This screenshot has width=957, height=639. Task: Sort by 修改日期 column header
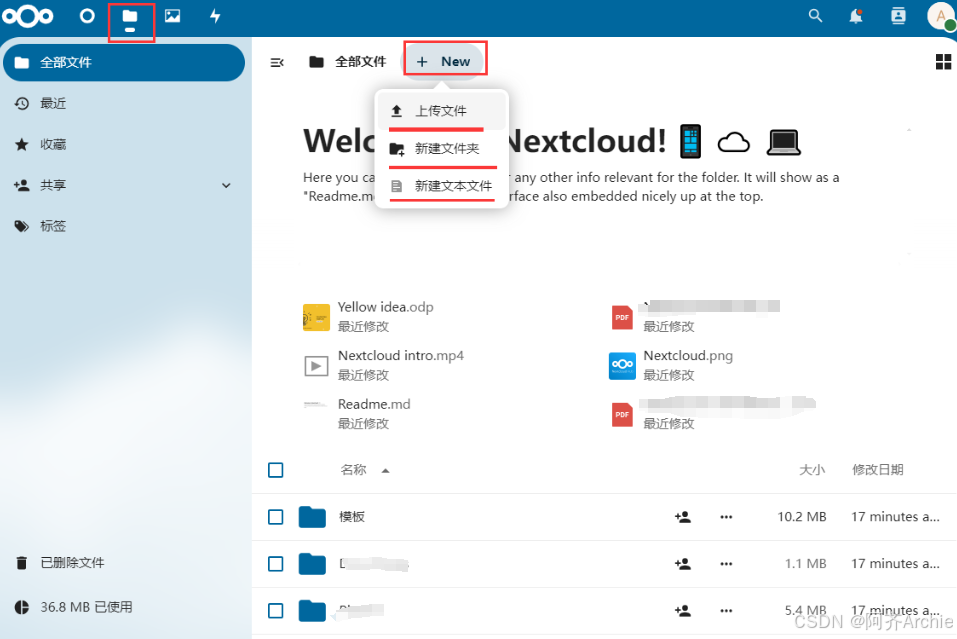click(878, 470)
